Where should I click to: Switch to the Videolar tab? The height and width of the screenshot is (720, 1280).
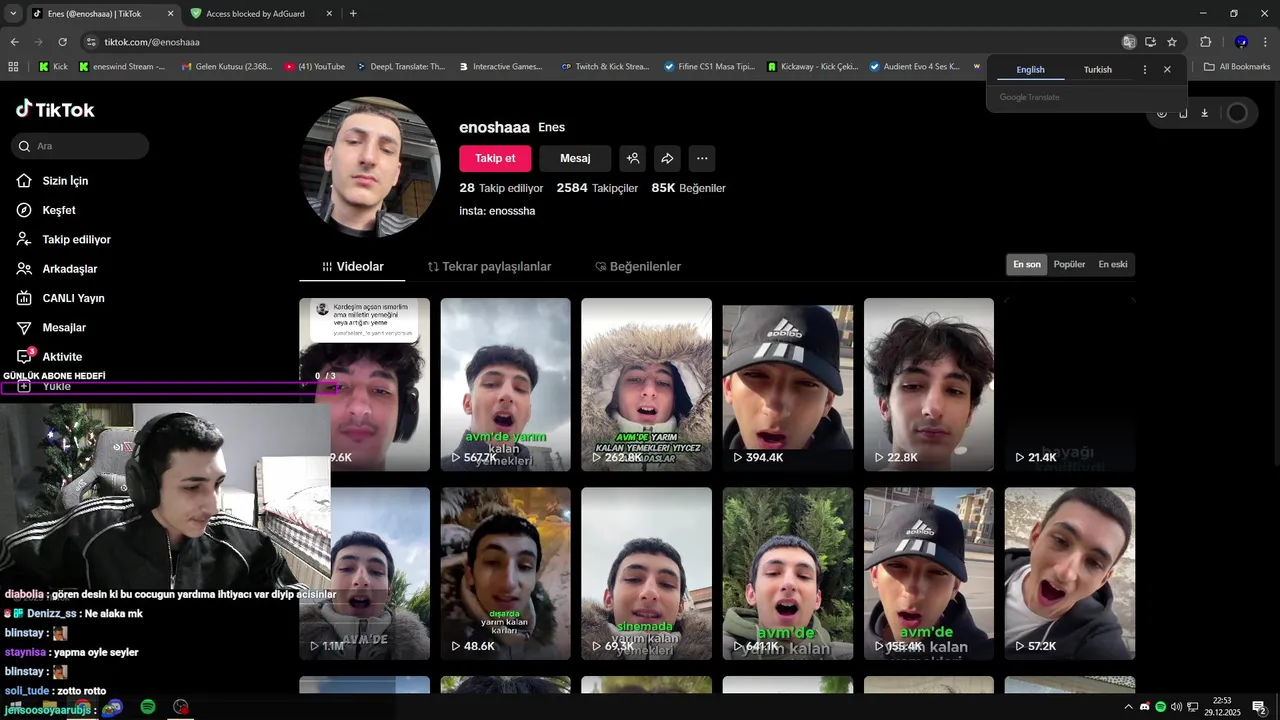coord(353,267)
